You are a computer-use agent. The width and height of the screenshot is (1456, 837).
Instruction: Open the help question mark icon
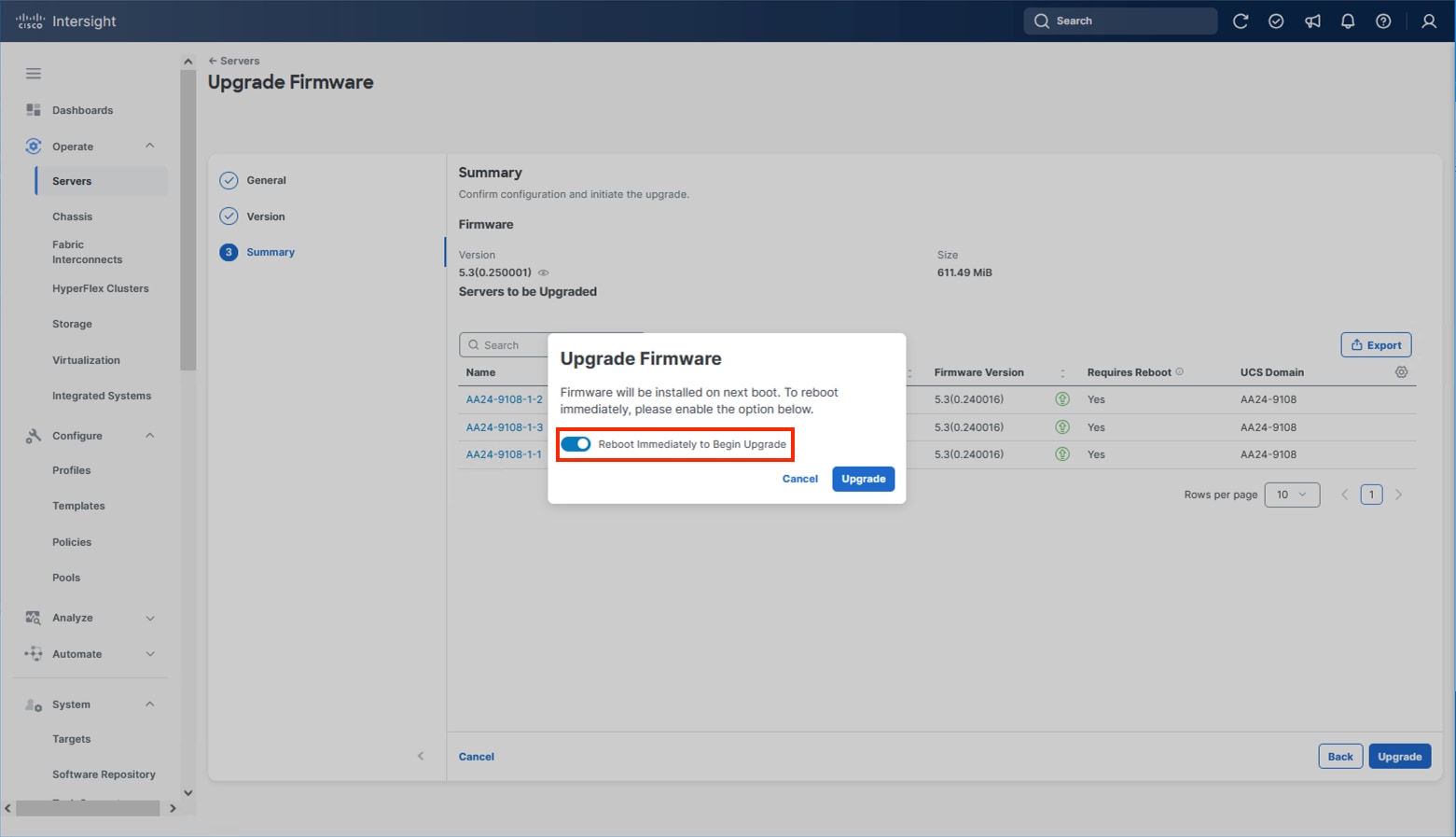tap(1383, 21)
